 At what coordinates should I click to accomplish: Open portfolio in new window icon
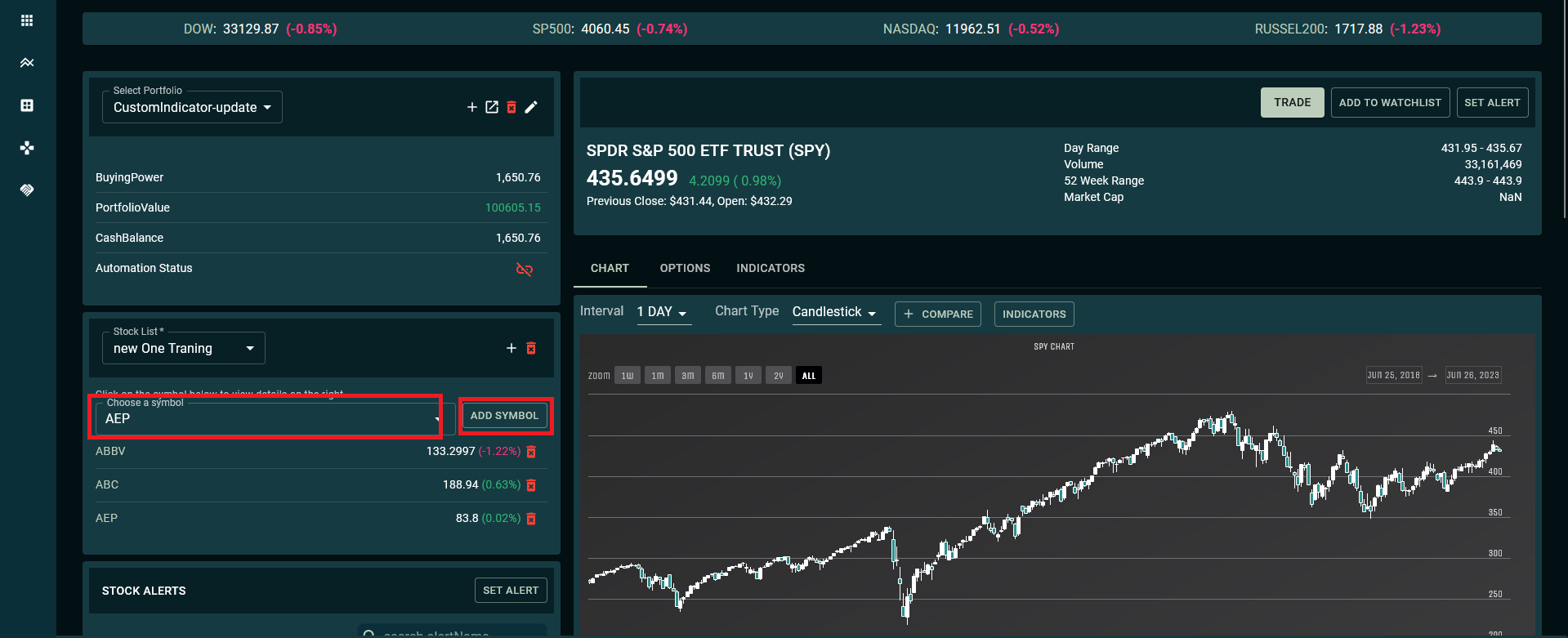pos(492,107)
